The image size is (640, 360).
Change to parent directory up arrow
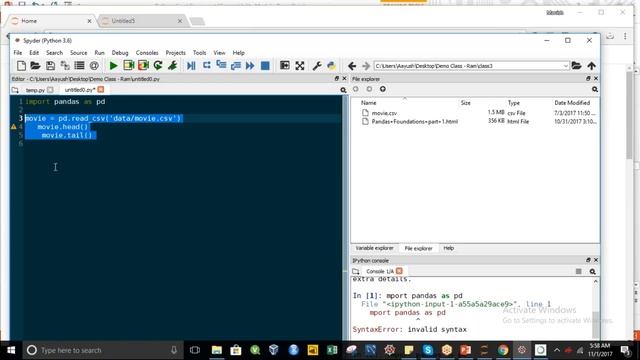pyautogui.click(x=591, y=65)
